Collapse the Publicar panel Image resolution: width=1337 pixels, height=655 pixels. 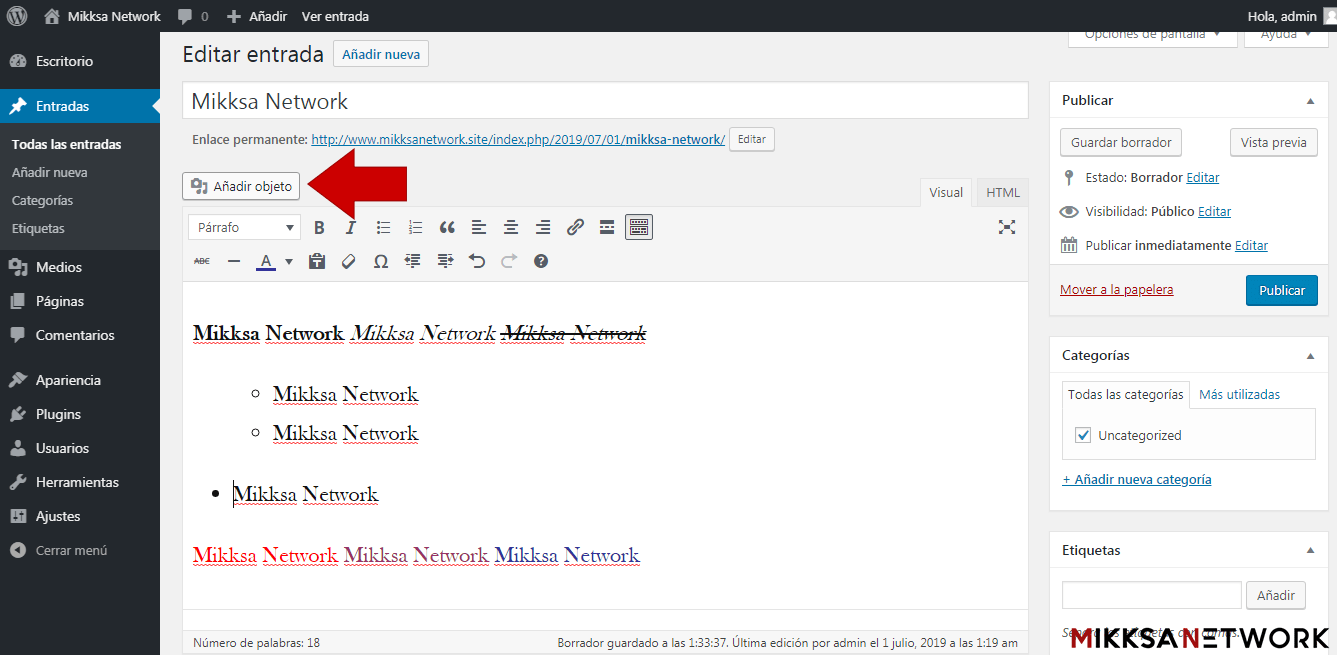tap(1310, 101)
